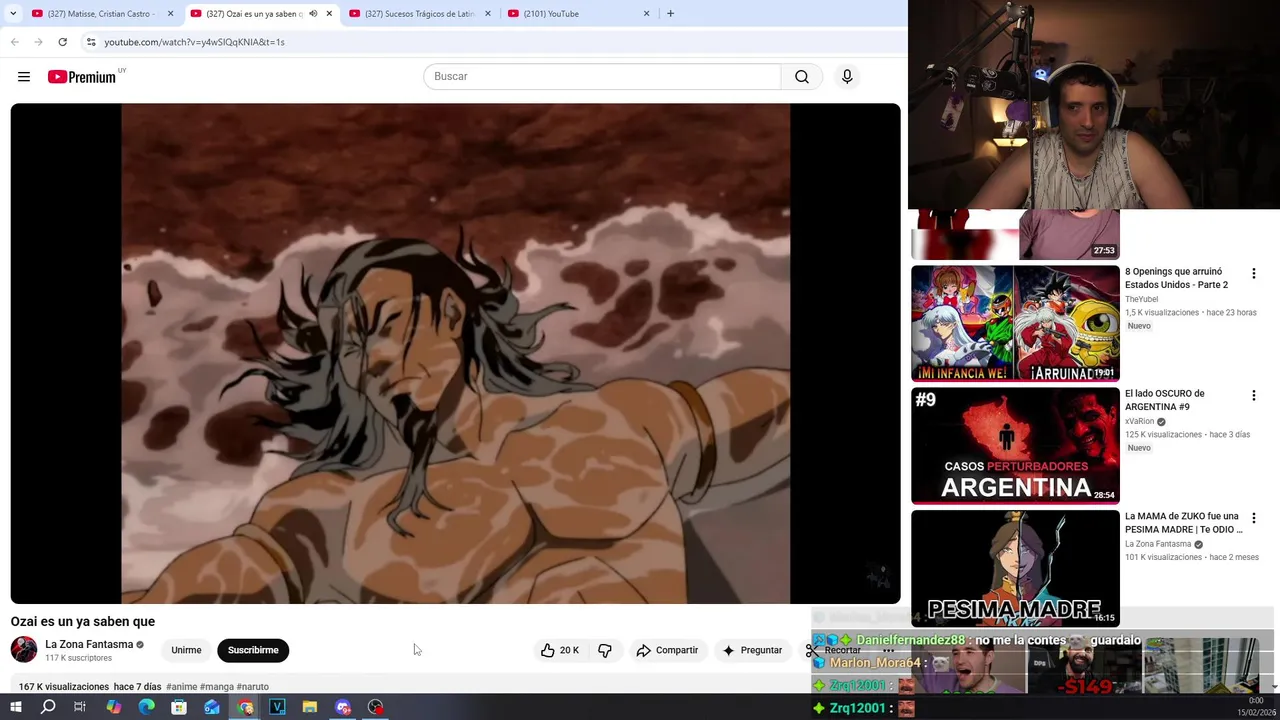Mute the audio-playing tab speaker icon
This screenshot has height=720, width=1280.
(x=313, y=14)
